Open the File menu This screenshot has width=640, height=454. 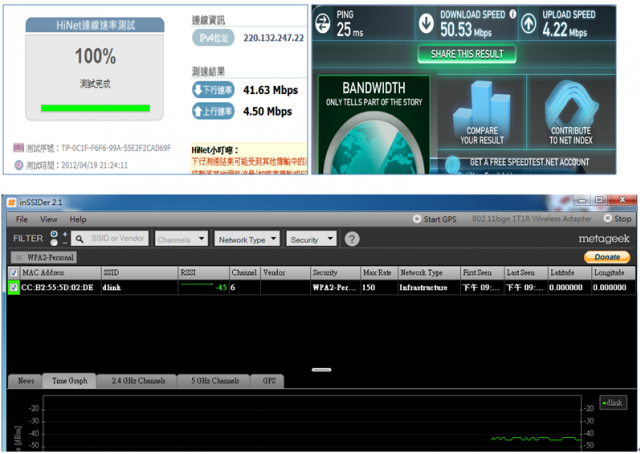22,219
